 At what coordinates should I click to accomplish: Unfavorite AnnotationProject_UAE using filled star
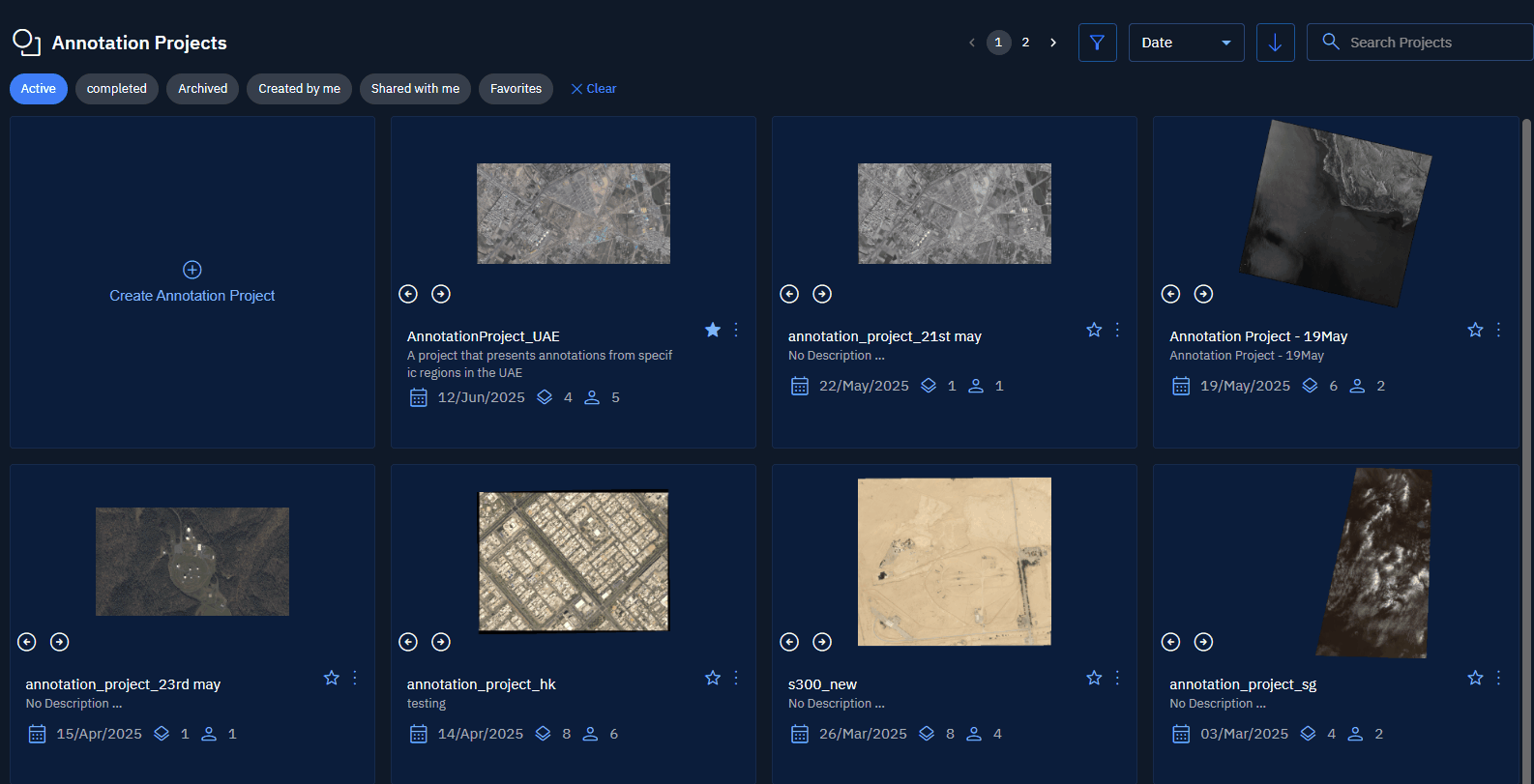click(x=713, y=330)
